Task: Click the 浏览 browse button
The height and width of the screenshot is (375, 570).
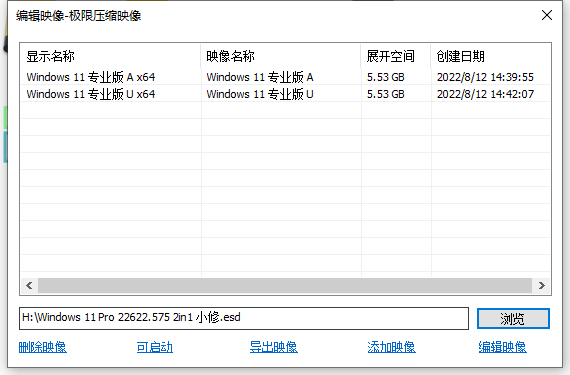Action: (x=513, y=319)
